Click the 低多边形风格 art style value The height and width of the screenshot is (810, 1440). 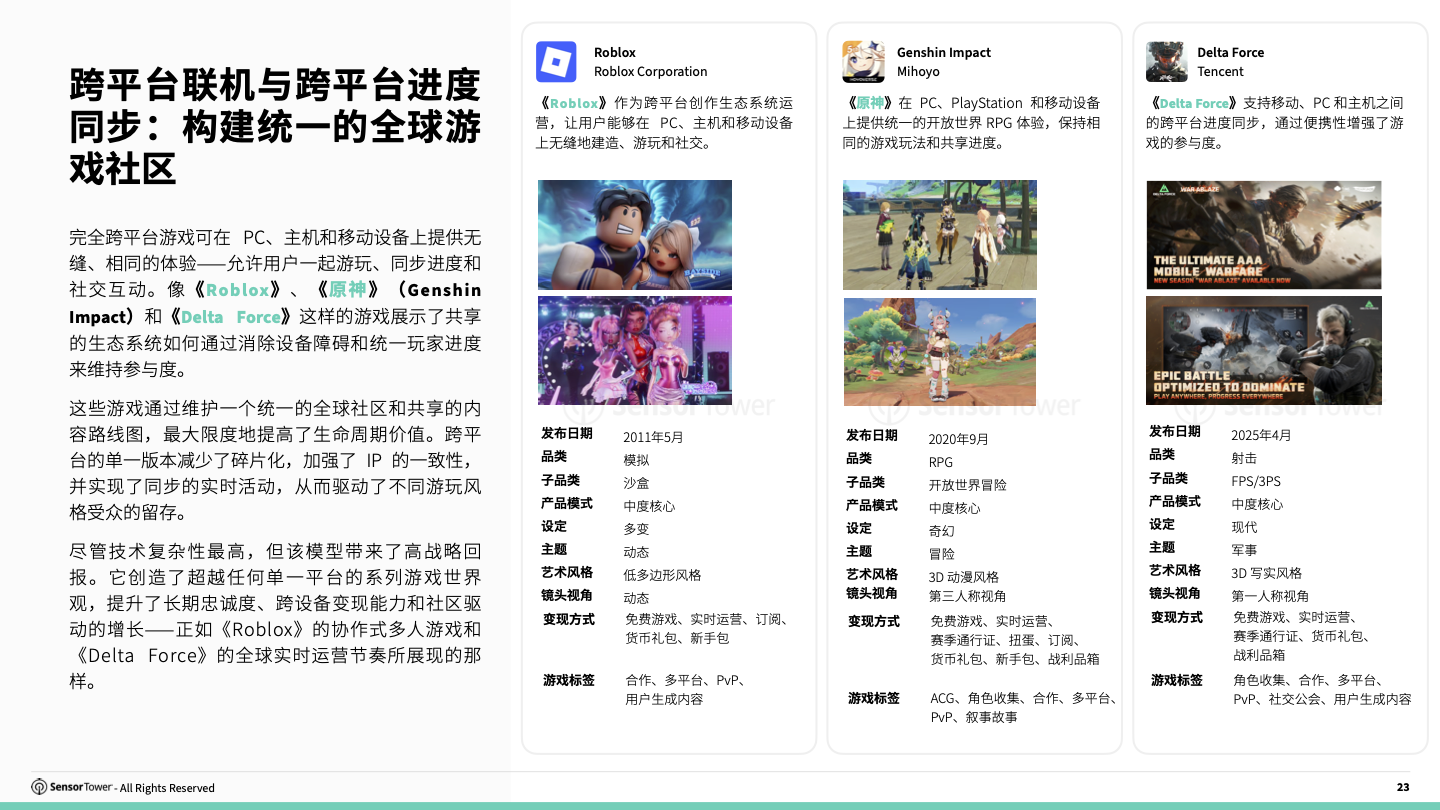(662, 575)
